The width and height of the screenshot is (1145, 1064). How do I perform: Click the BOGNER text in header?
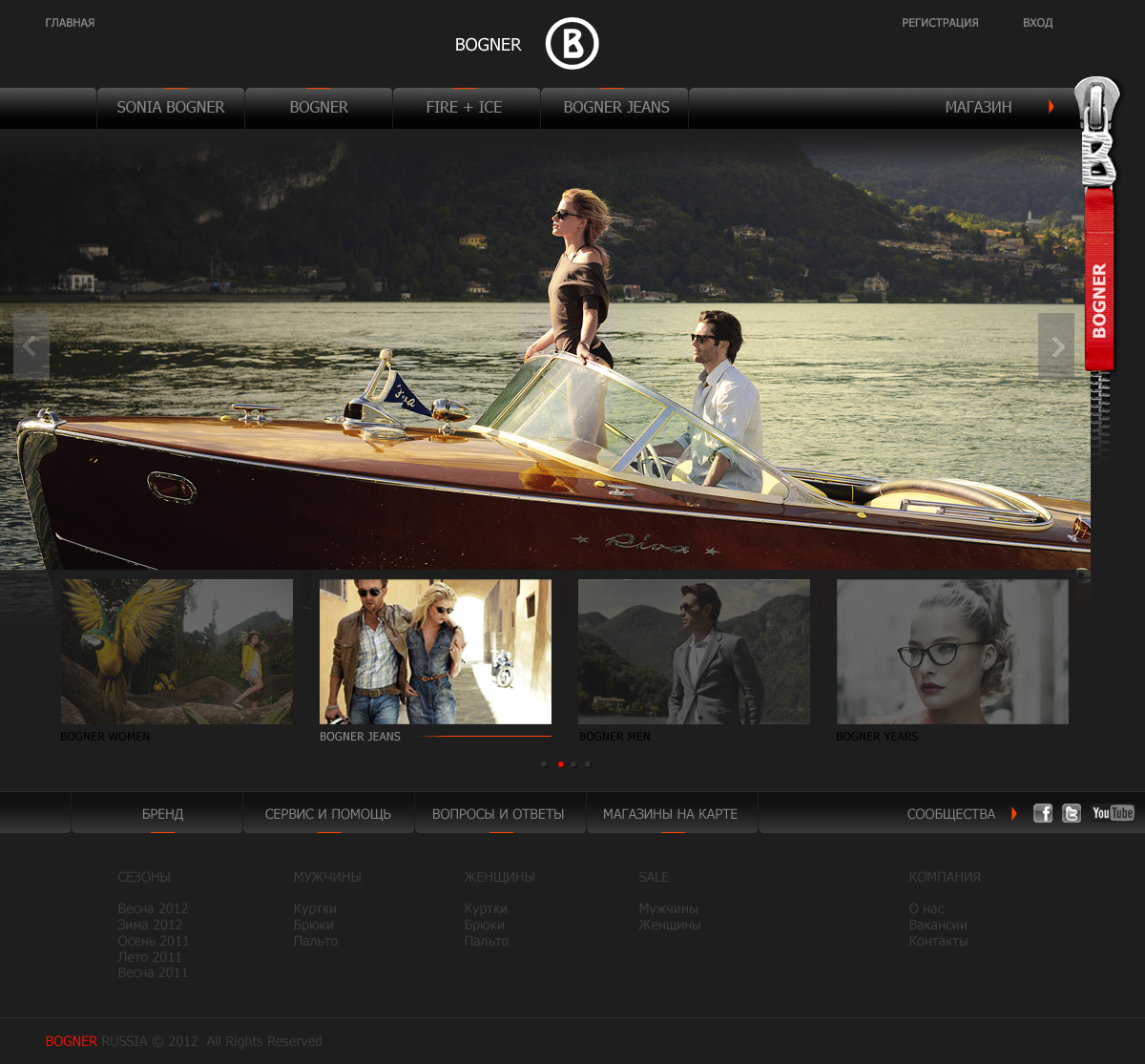pyautogui.click(x=488, y=45)
